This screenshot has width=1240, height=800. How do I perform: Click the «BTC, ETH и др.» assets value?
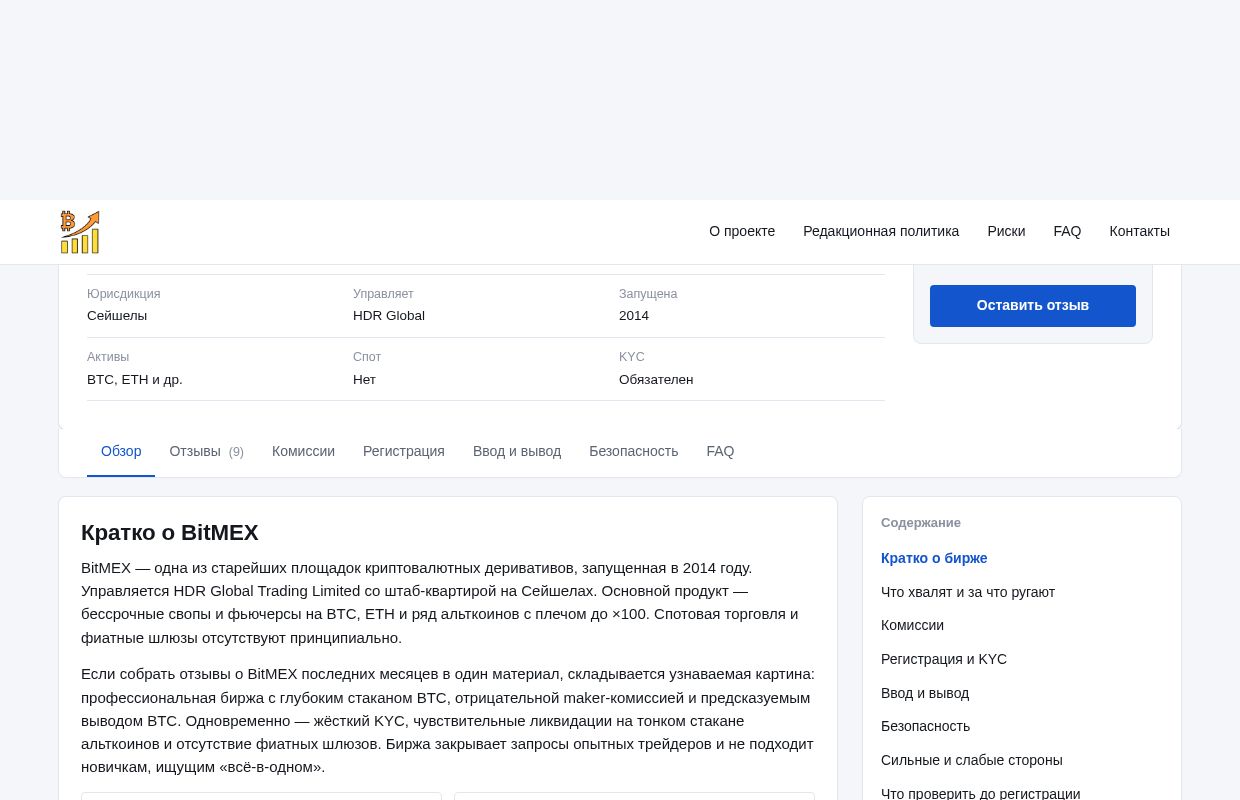[135, 380]
